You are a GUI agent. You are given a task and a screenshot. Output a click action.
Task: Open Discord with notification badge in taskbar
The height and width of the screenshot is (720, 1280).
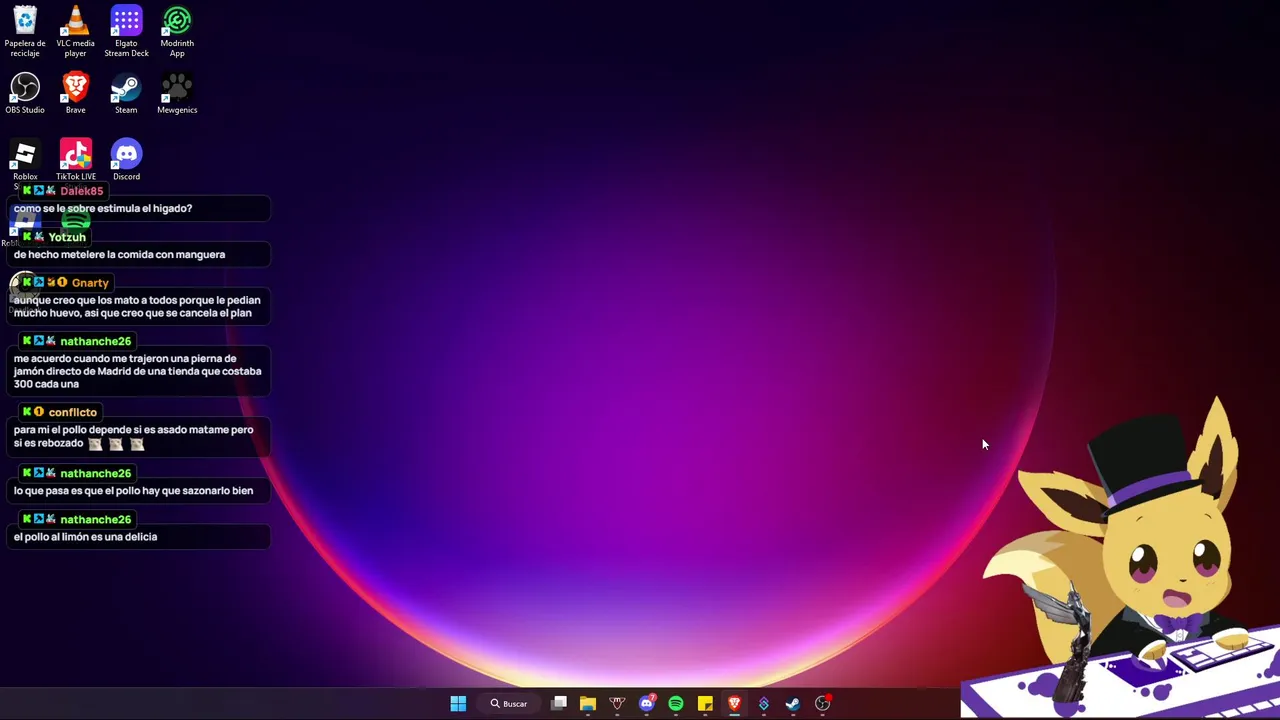(x=647, y=704)
